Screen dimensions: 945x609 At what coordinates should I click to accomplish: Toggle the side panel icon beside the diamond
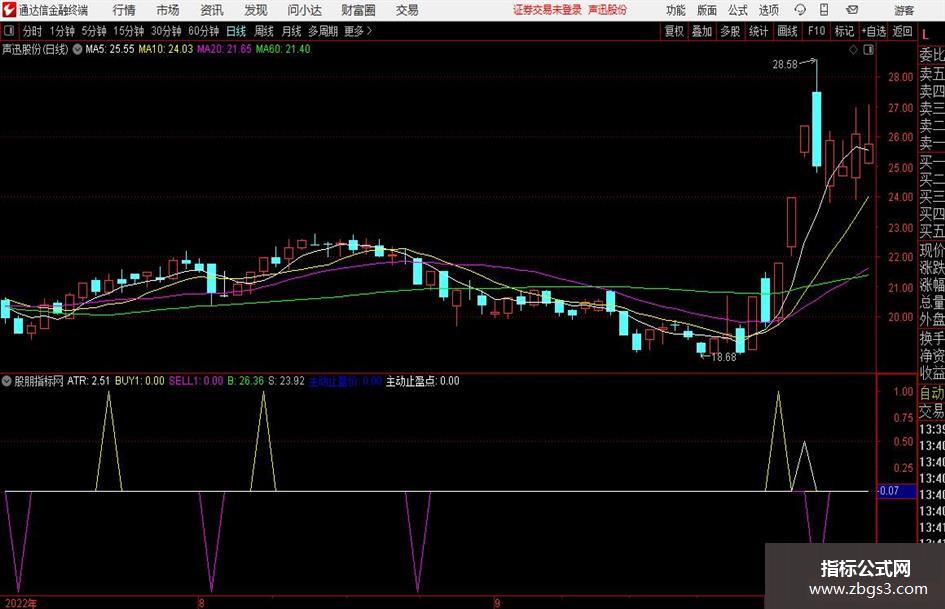point(868,50)
